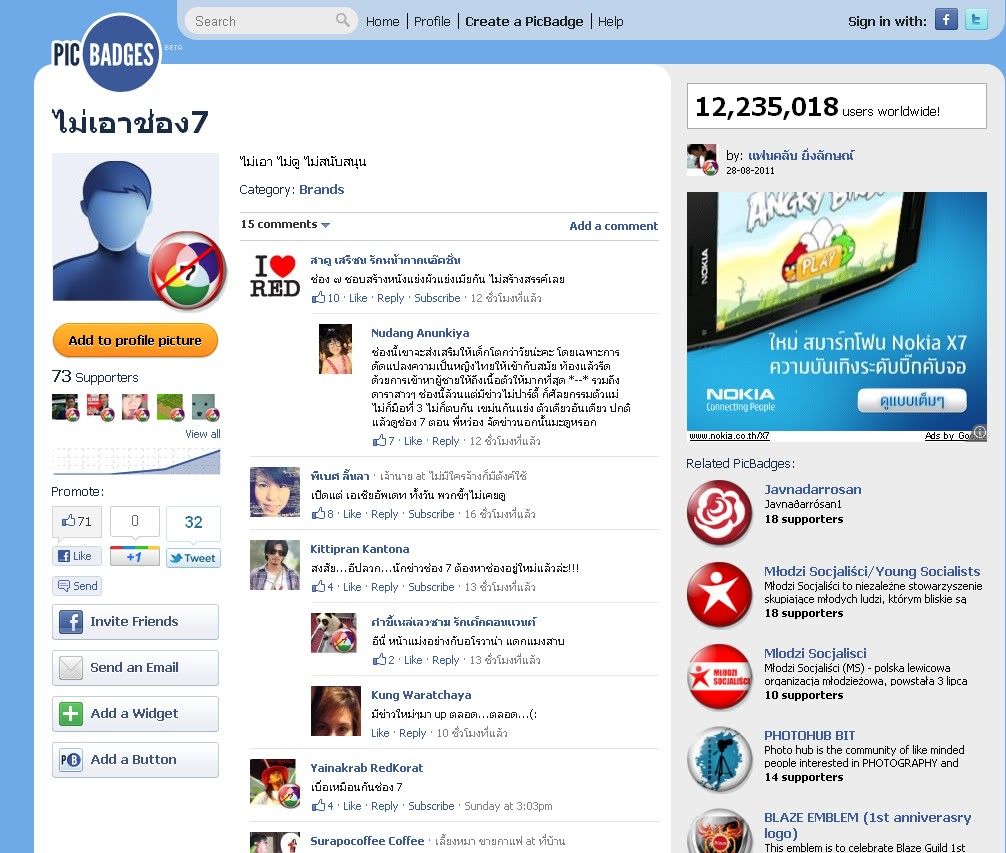This screenshot has height=853, width=1006.
Task: Go to the Home menu item
Action: tap(382, 21)
